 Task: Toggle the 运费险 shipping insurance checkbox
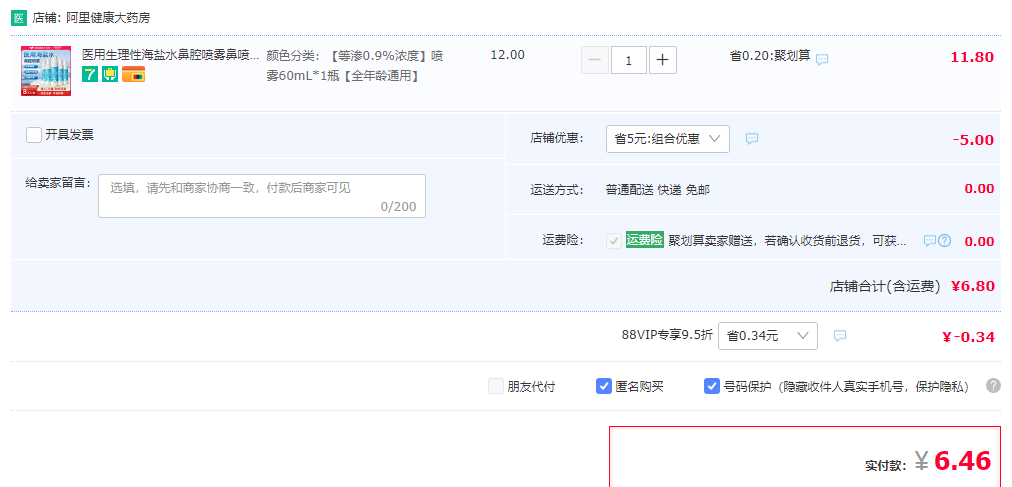point(614,241)
